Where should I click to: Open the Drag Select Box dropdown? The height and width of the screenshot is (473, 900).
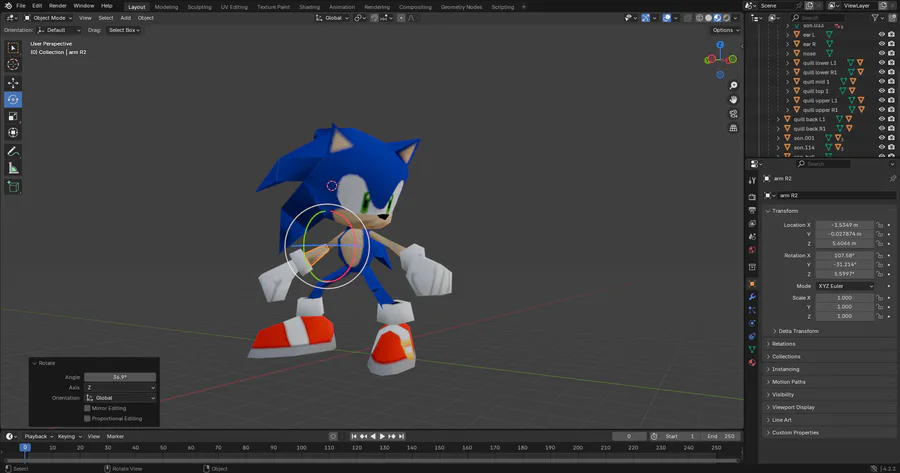click(124, 30)
